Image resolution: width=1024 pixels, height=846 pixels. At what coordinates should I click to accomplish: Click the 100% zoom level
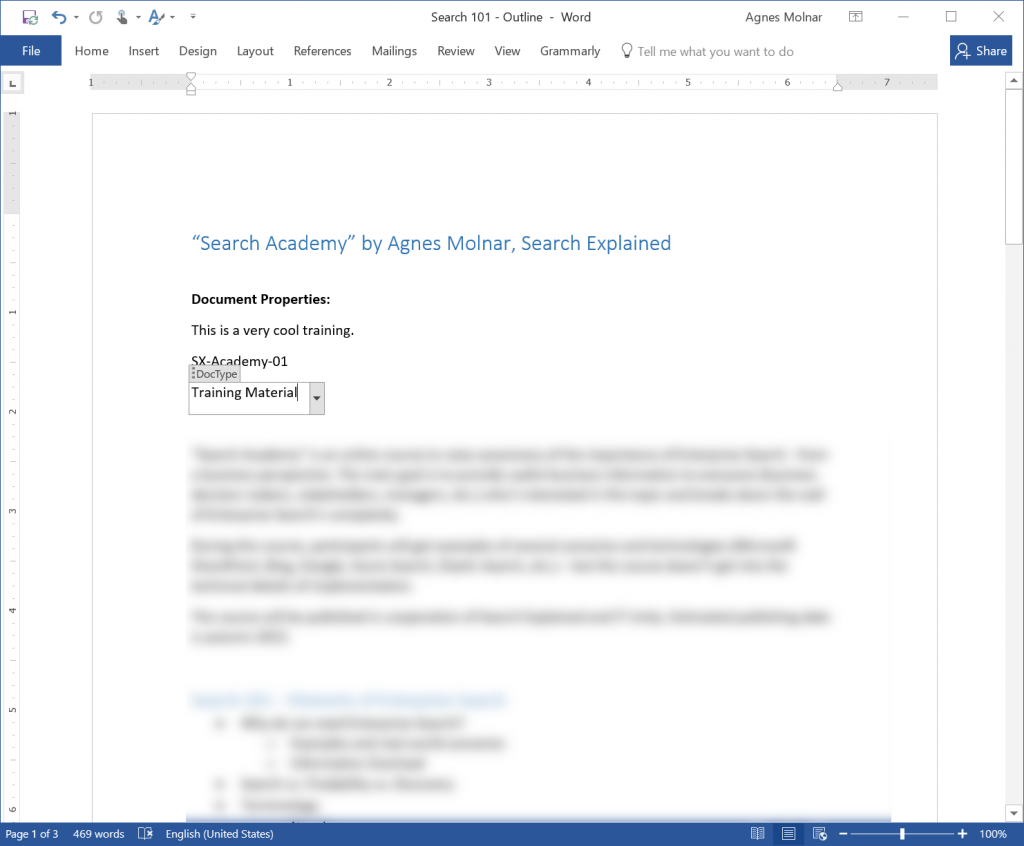[993, 834]
